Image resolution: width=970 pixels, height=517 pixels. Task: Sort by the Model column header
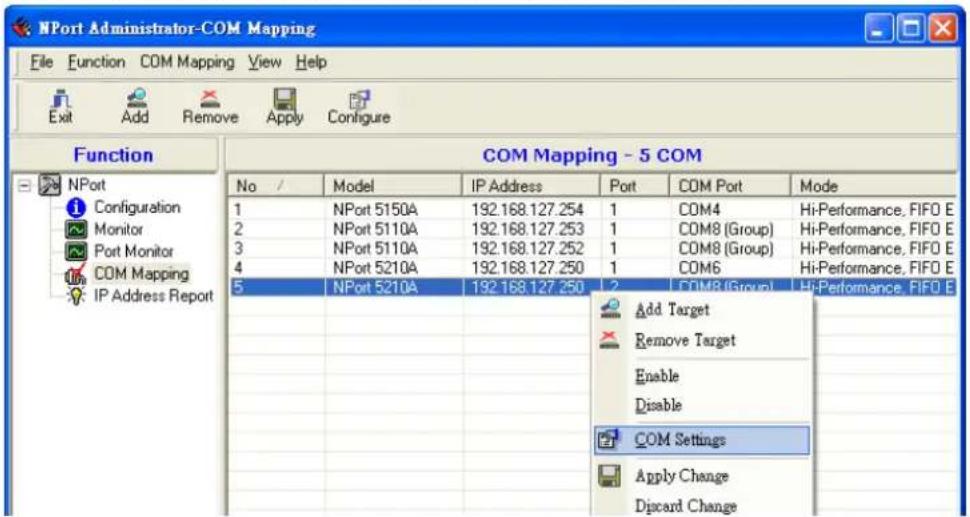pos(393,186)
